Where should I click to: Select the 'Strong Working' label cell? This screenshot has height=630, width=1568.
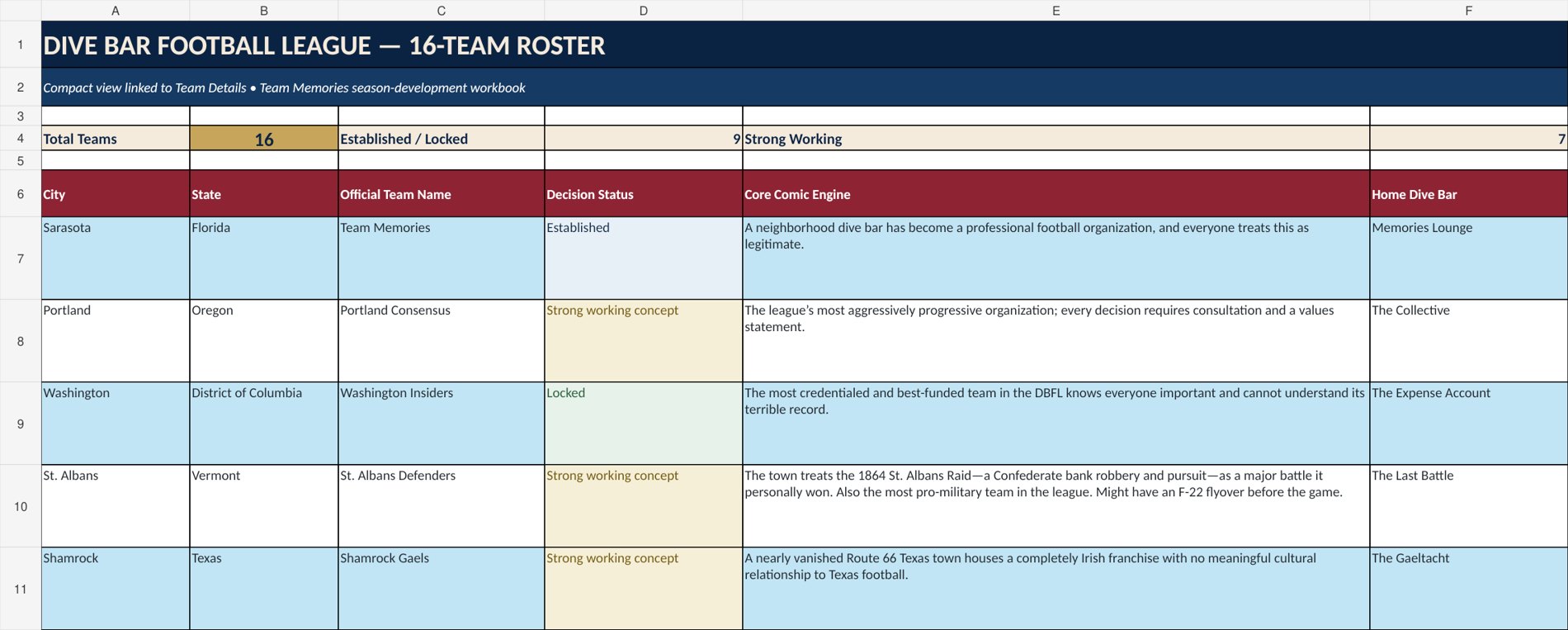1056,139
